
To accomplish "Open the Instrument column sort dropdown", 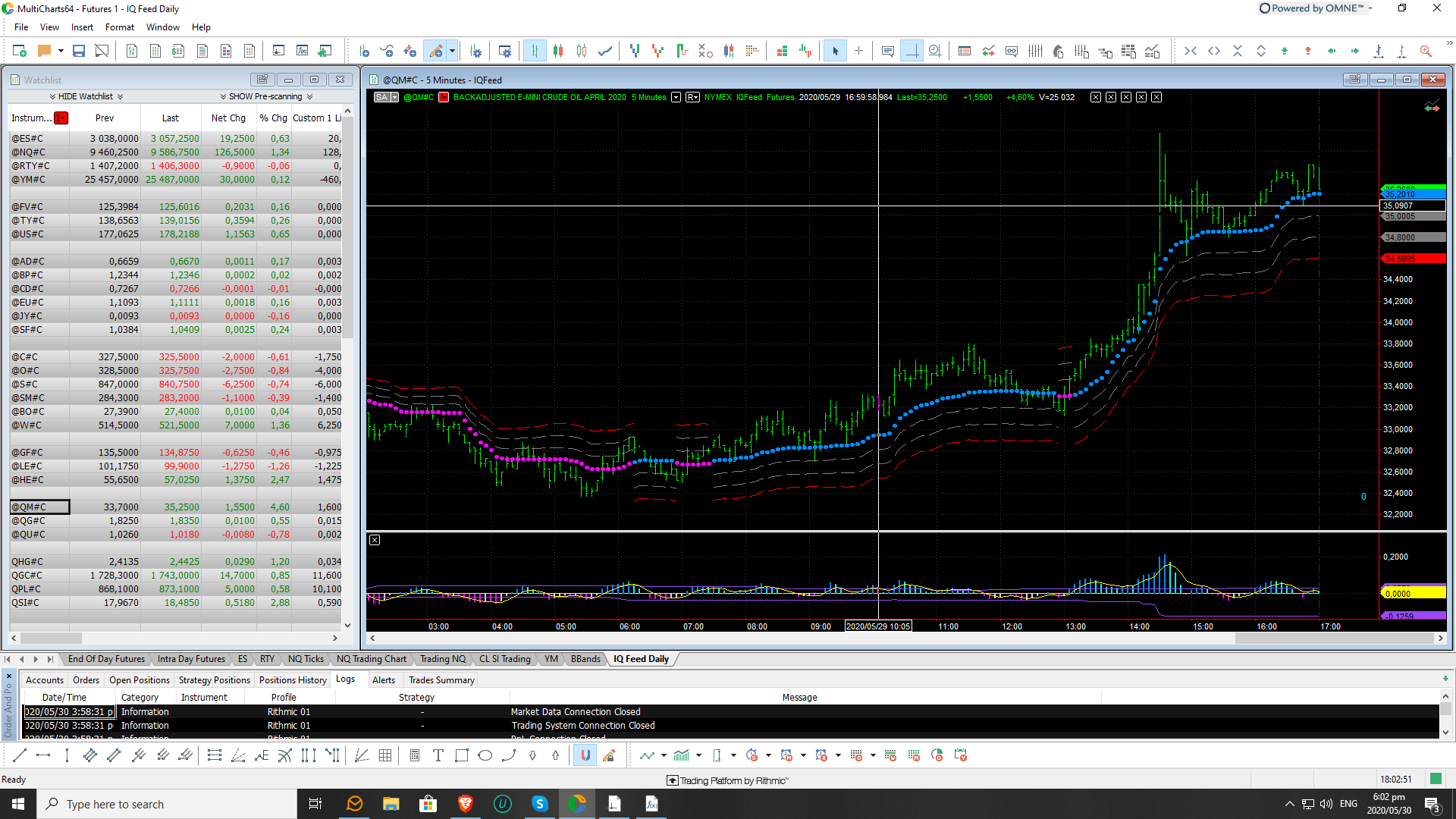I will tap(61, 118).
